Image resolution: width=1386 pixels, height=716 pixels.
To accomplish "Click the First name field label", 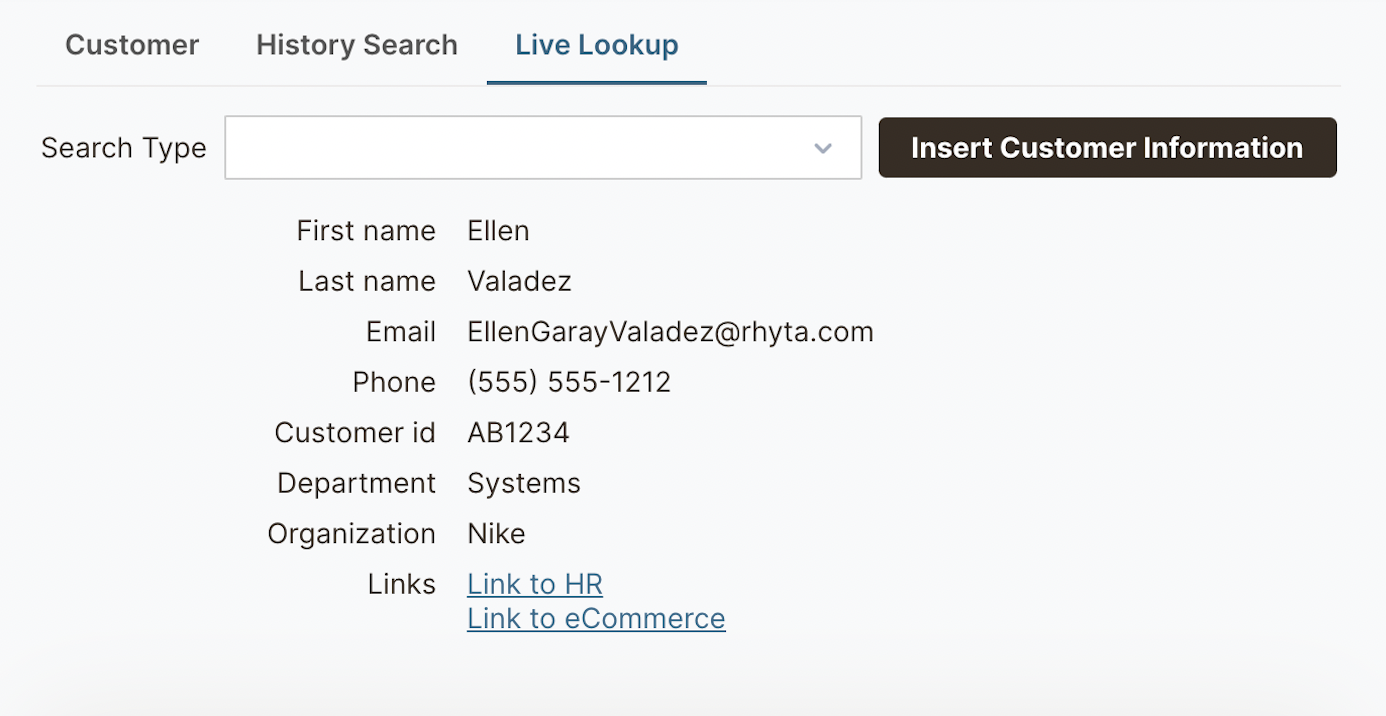I will 366,231.
